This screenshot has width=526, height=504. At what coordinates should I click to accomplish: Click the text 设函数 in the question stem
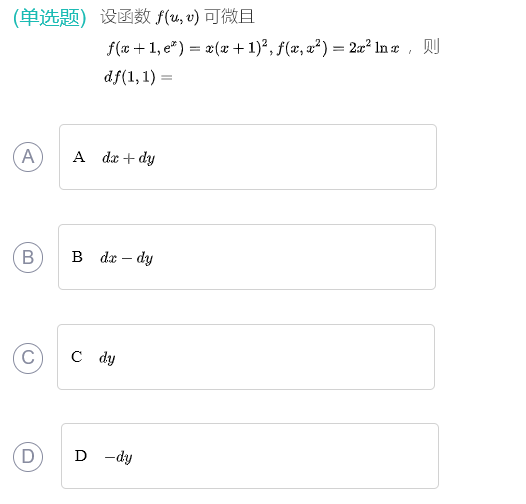click(125, 17)
